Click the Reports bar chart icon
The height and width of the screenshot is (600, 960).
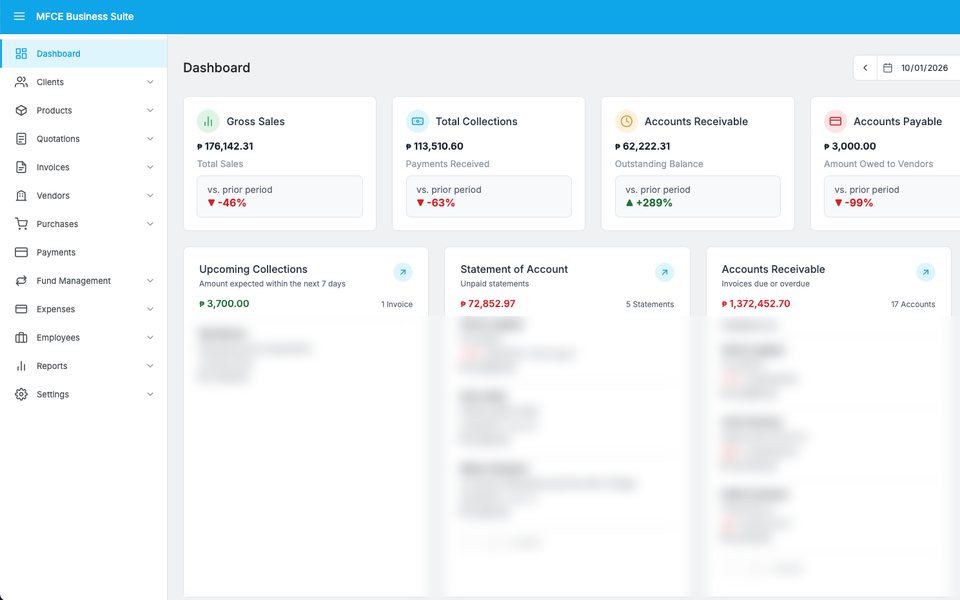pyautogui.click(x=21, y=366)
